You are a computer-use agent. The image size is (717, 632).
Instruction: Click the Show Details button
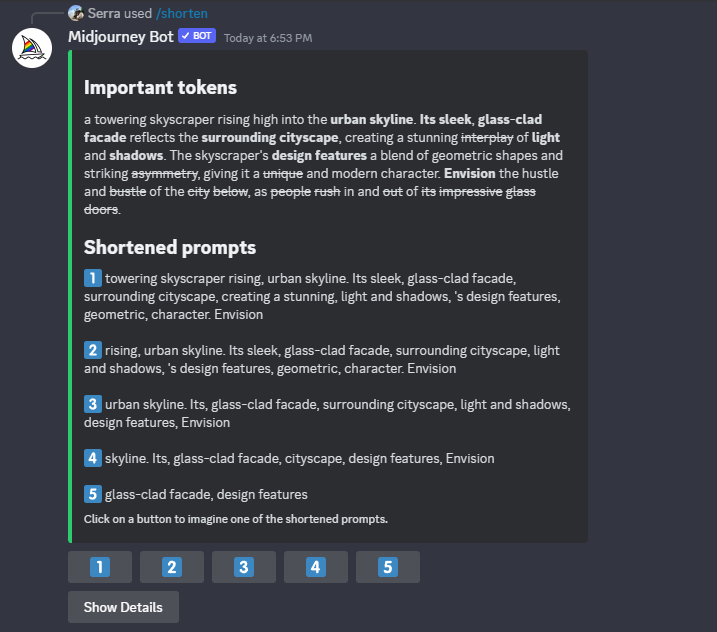123,607
